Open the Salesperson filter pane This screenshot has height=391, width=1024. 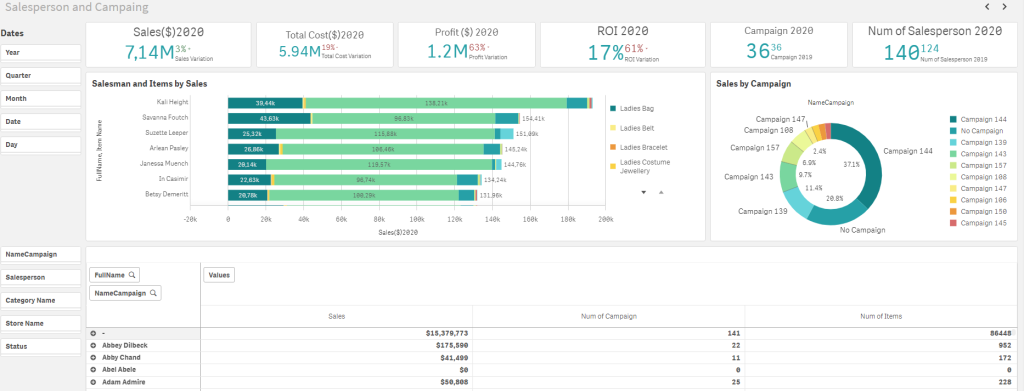click(40, 277)
